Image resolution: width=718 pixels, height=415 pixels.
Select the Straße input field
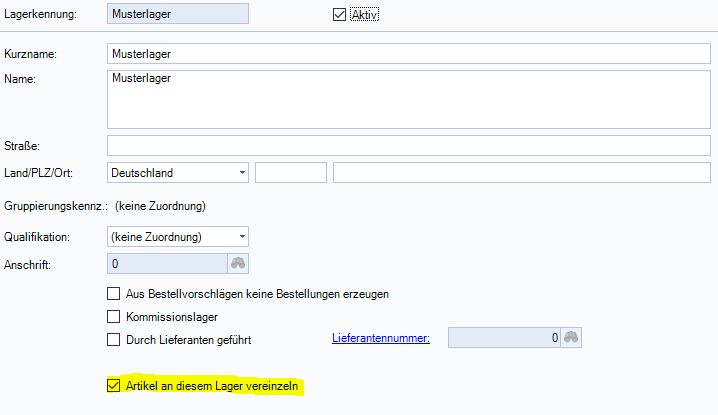394,146
